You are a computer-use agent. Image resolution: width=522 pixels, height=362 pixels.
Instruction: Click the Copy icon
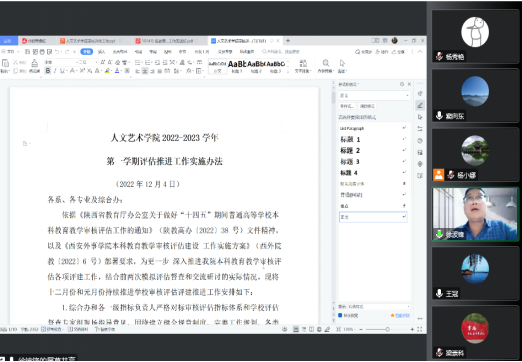pos(15,71)
